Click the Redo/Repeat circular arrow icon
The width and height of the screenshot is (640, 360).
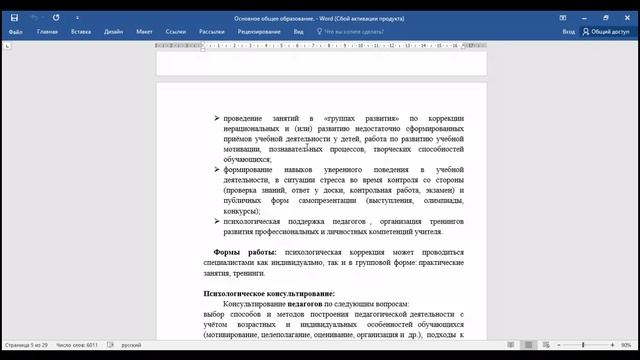[x=56, y=18]
